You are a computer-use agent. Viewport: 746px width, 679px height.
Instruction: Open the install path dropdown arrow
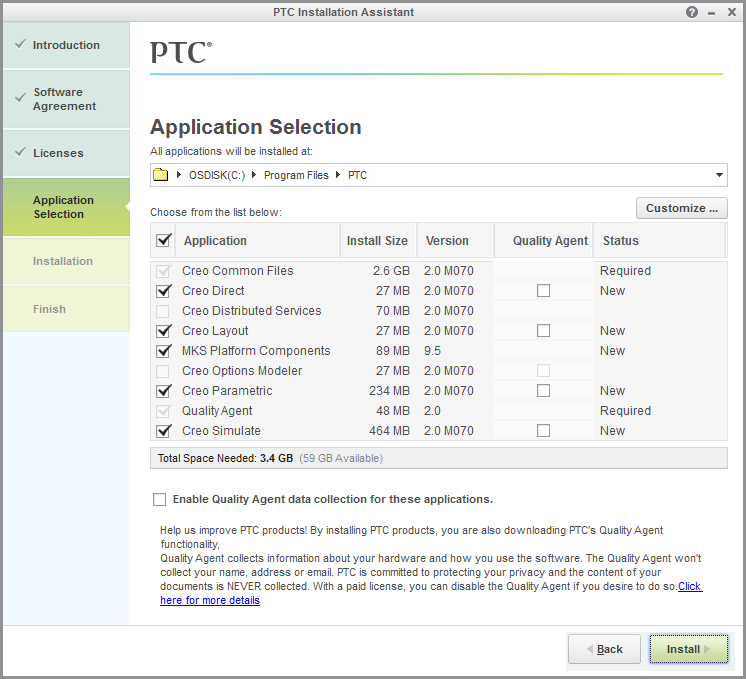tap(719, 175)
